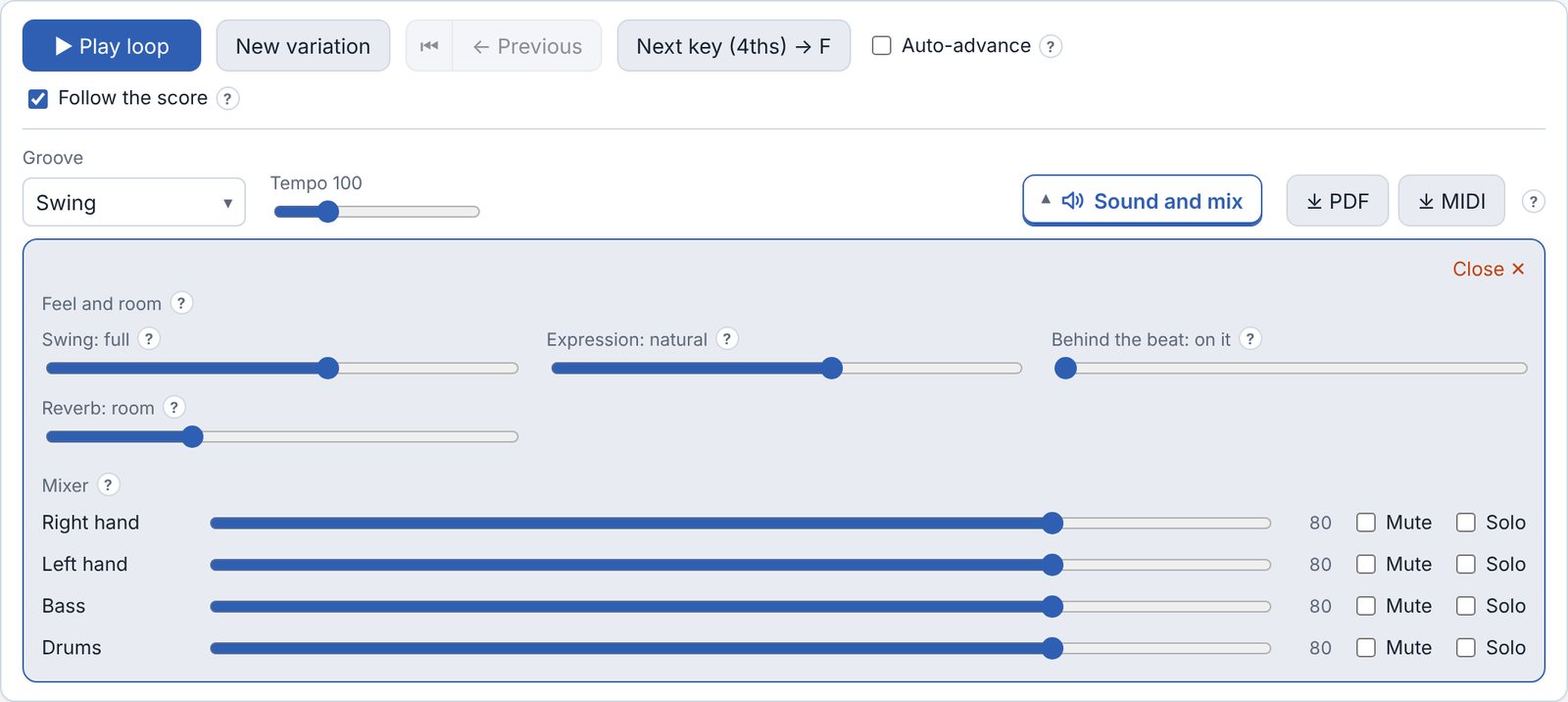The height and width of the screenshot is (702, 1568).
Task: Adjust the Tempo slider
Action: click(376, 212)
